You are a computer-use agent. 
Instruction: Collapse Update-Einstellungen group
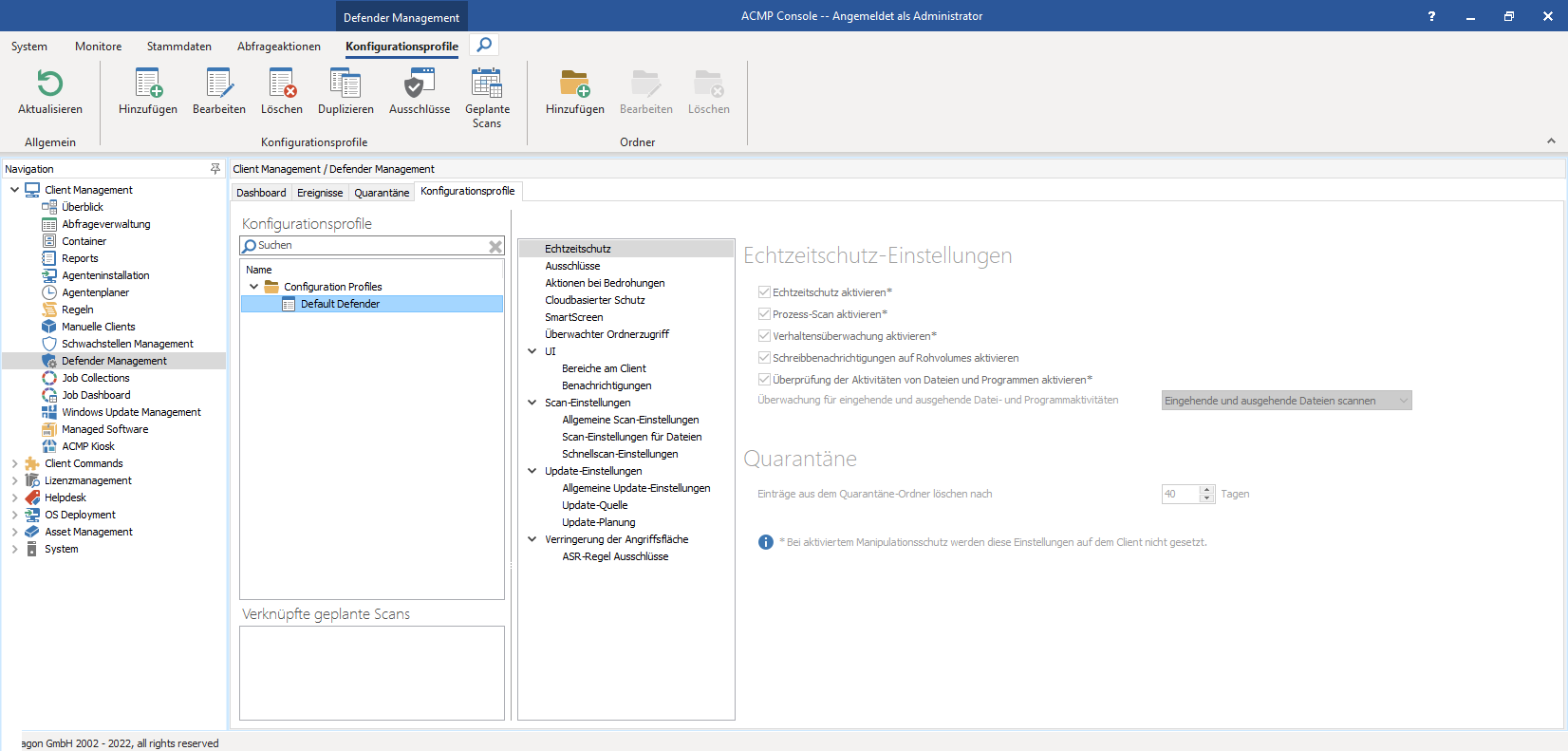(532, 471)
